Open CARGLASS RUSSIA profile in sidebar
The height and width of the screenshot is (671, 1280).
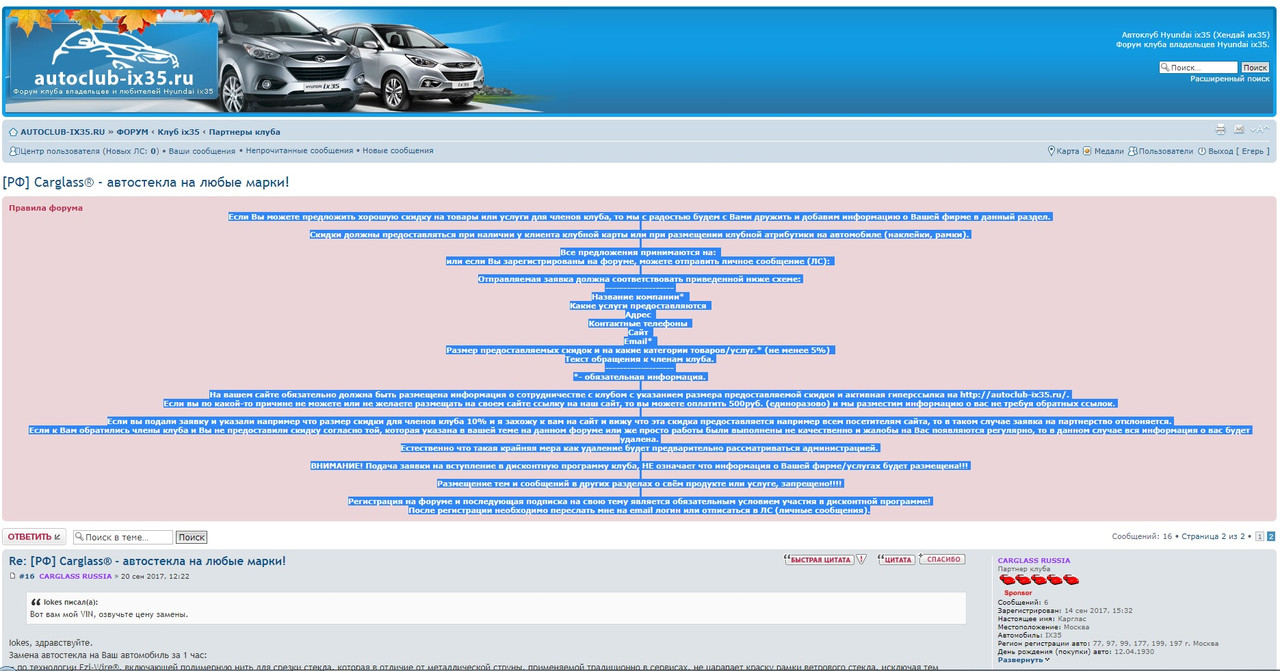tap(1034, 561)
